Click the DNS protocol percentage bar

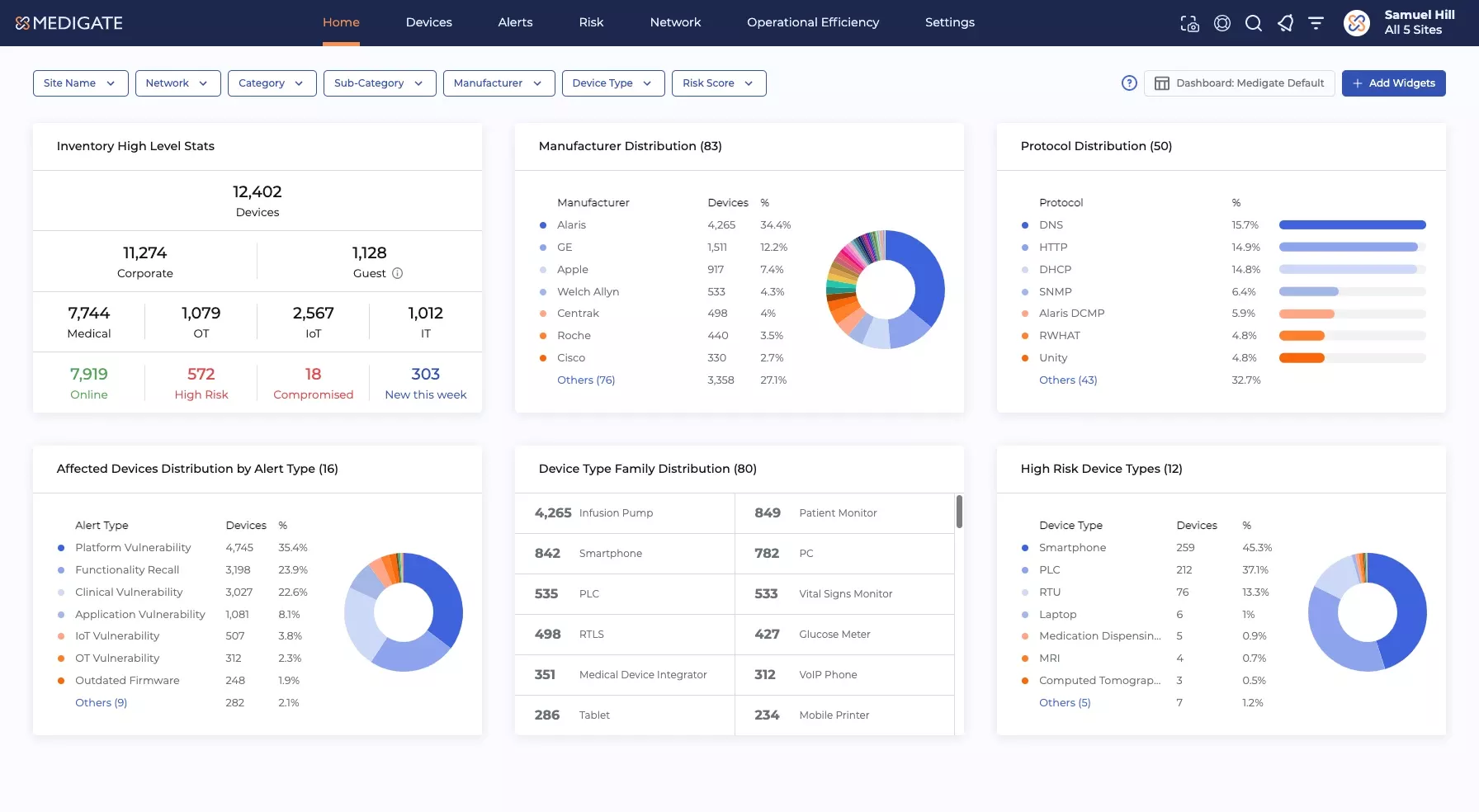[x=1352, y=225]
